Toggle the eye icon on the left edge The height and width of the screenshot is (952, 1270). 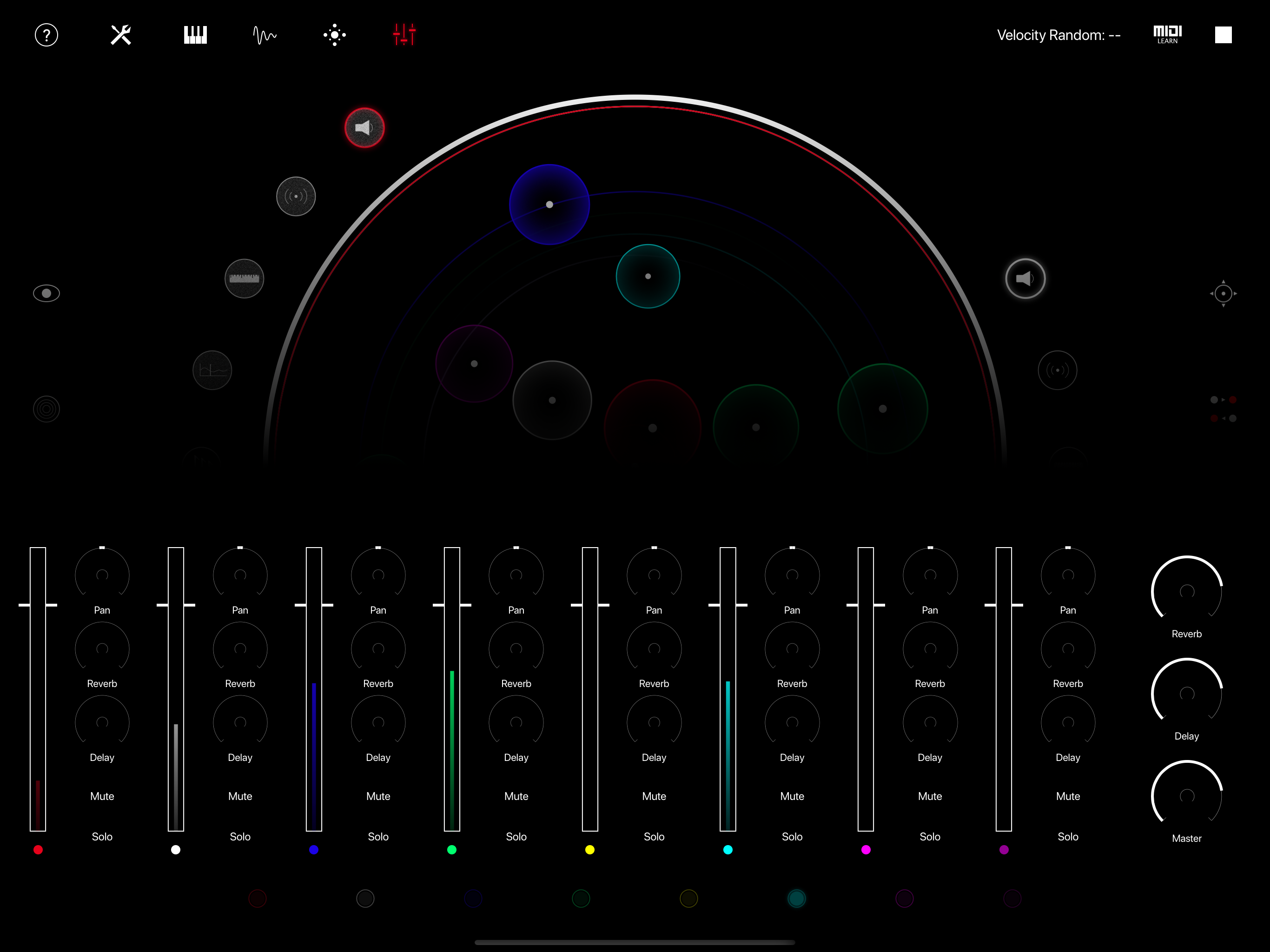point(46,293)
